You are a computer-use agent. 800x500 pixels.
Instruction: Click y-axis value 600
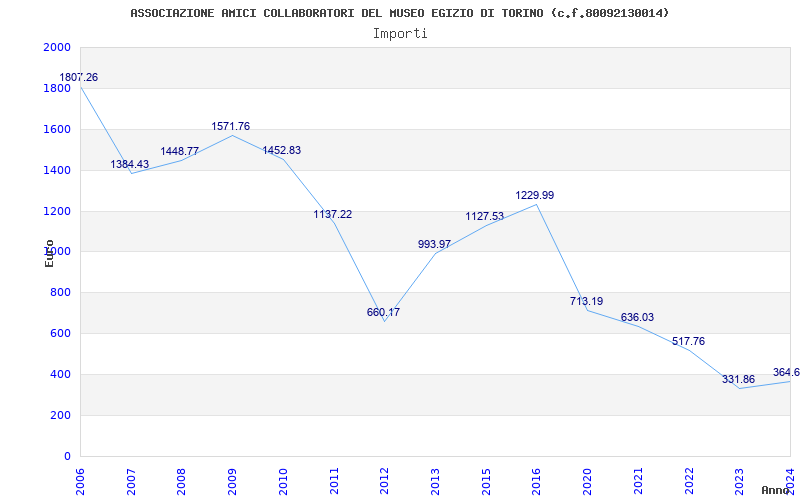(x=60, y=333)
